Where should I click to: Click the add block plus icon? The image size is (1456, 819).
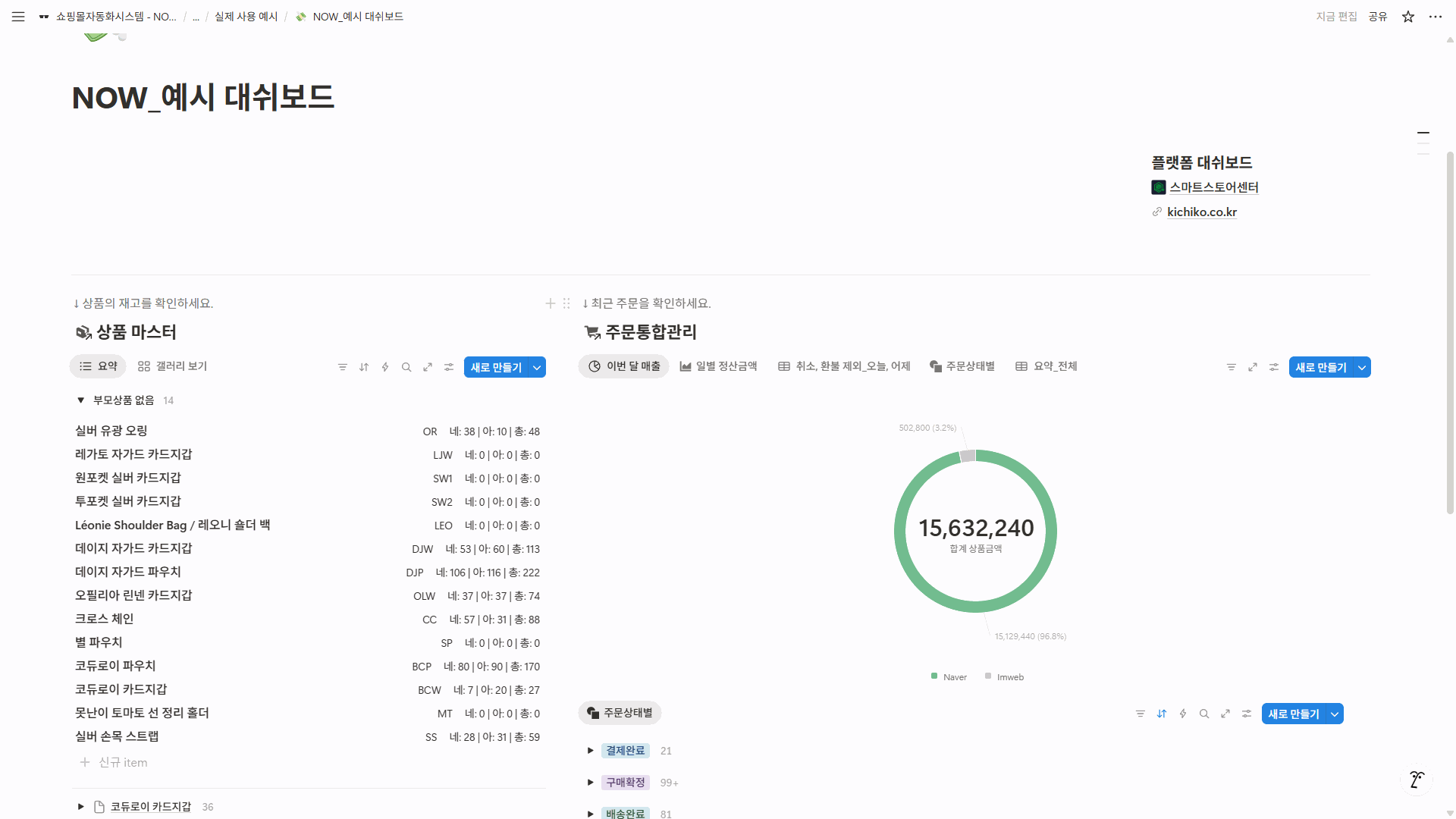pyautogui.click(x=551, y=303)
